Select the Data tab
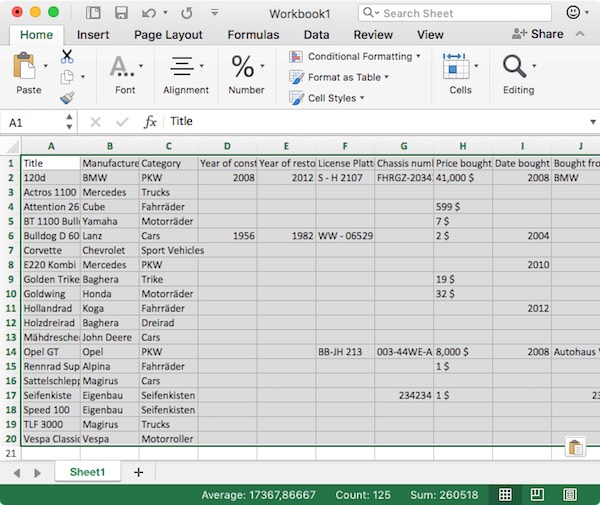Image resolution: width=600 pixels, height=505 pixels. (x=316, y=35)
